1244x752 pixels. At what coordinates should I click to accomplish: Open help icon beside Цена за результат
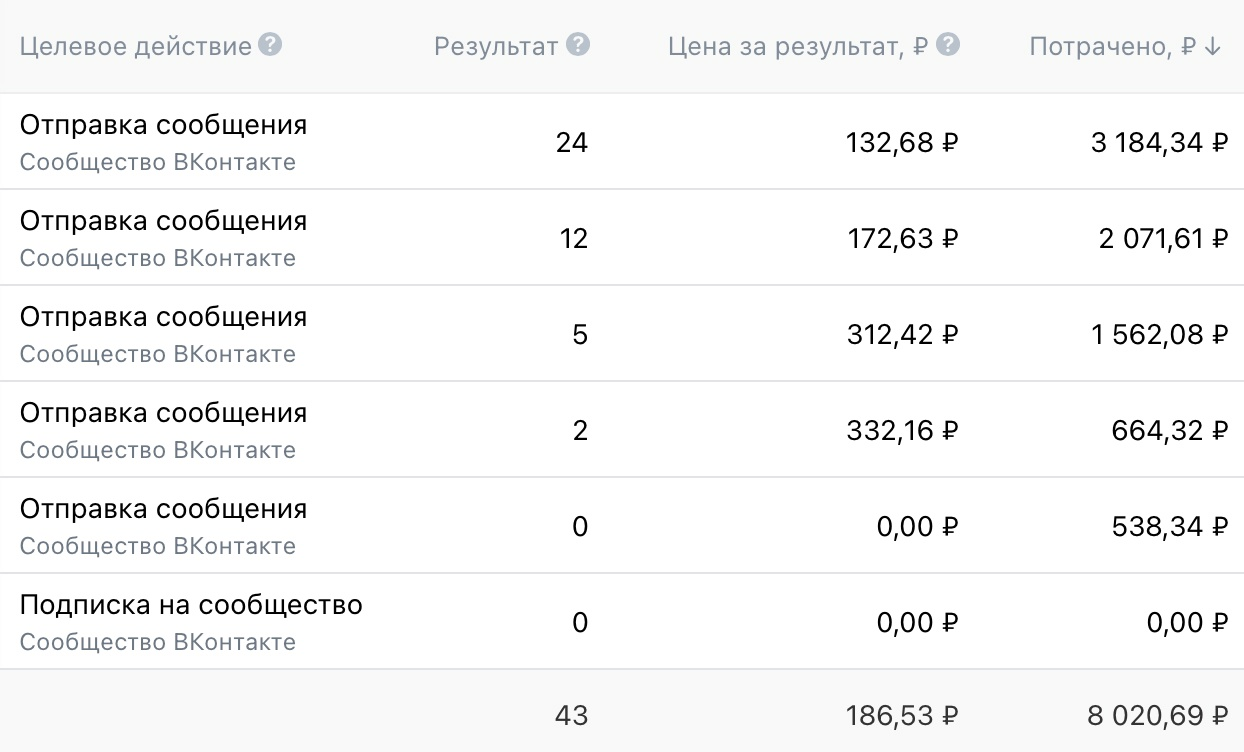[x=949, y=45]
